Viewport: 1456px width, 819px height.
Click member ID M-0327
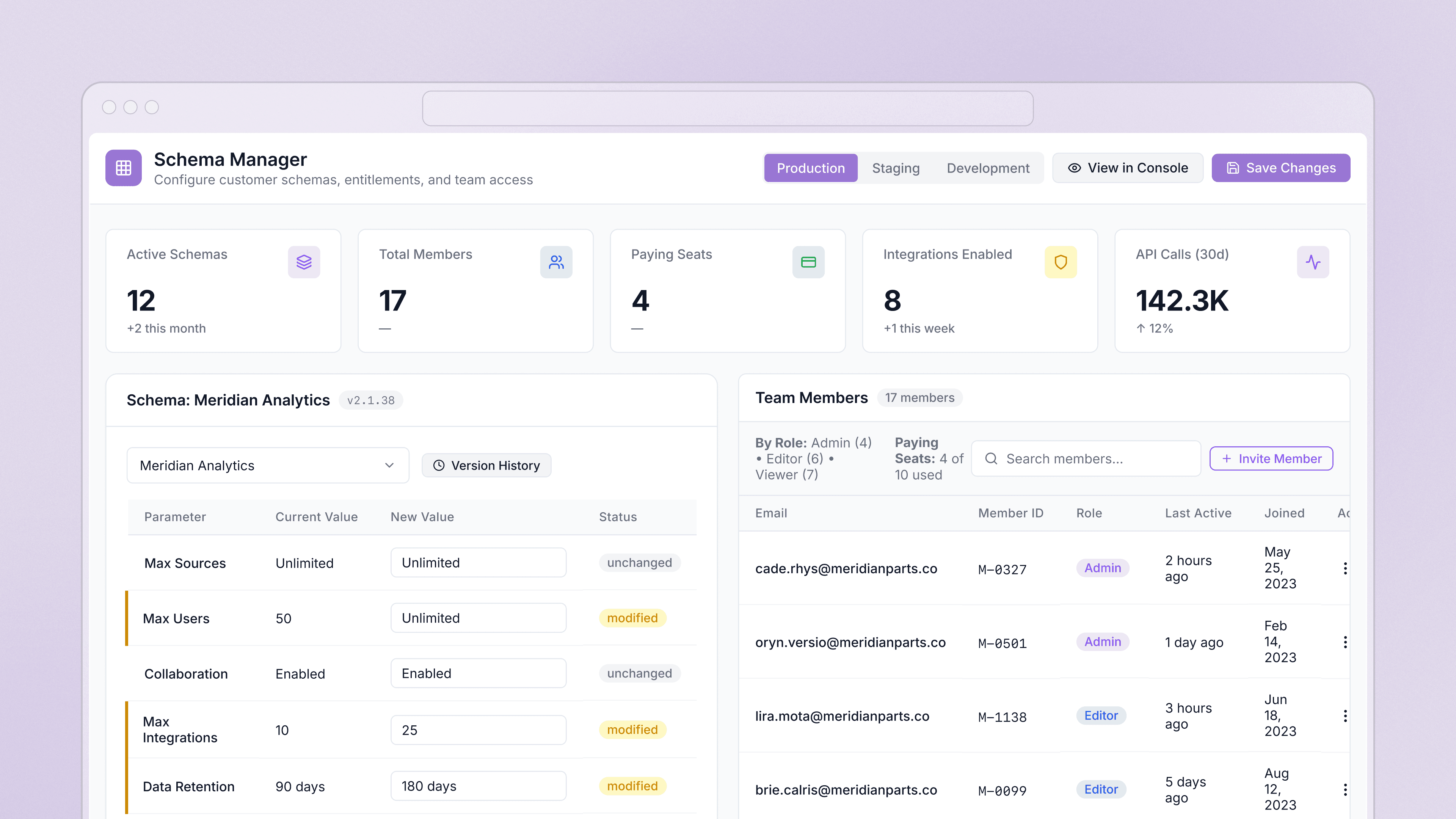point(1002,569)
